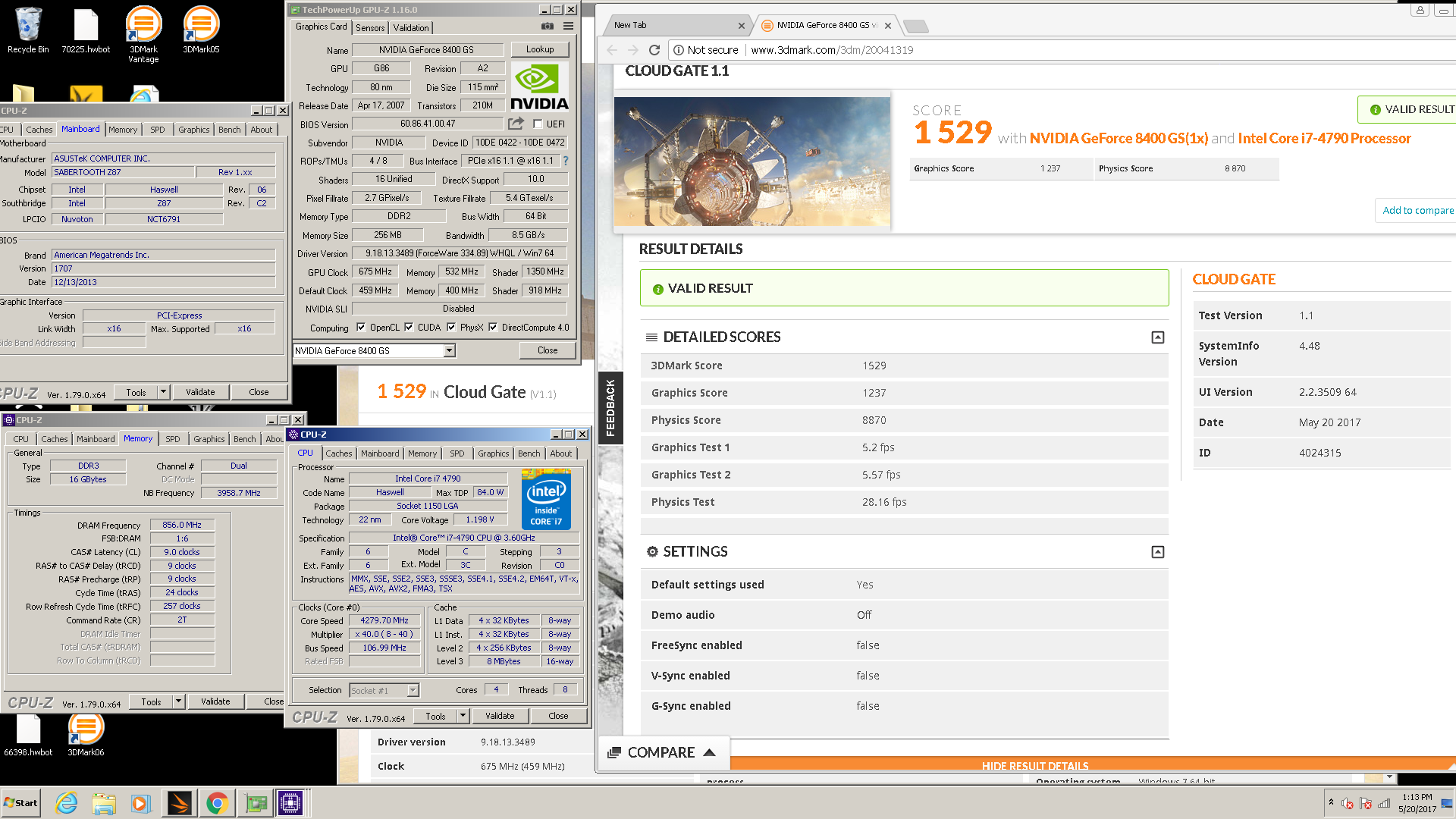Open the Graphics tab in Memory CPU-Z window

point(209,439)
